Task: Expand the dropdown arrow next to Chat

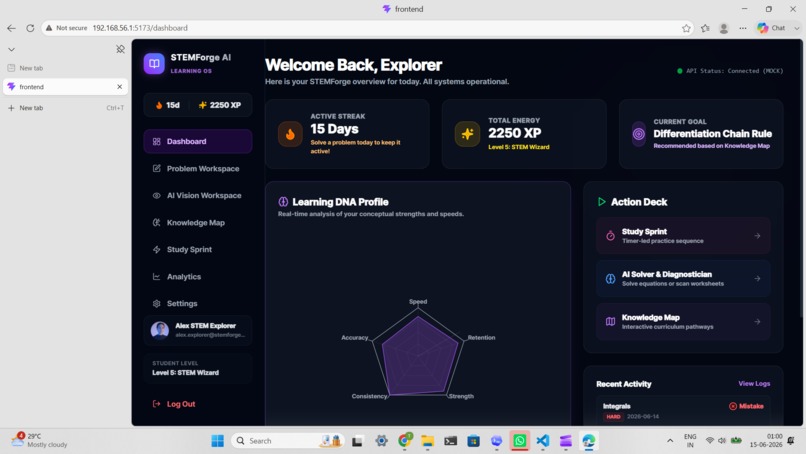Action: pyautogui.click(x=797, y=28)
